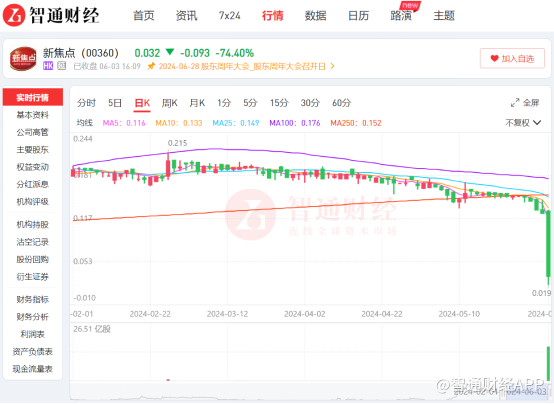
Task: Open 数据 navigation item
Action: 316,16
